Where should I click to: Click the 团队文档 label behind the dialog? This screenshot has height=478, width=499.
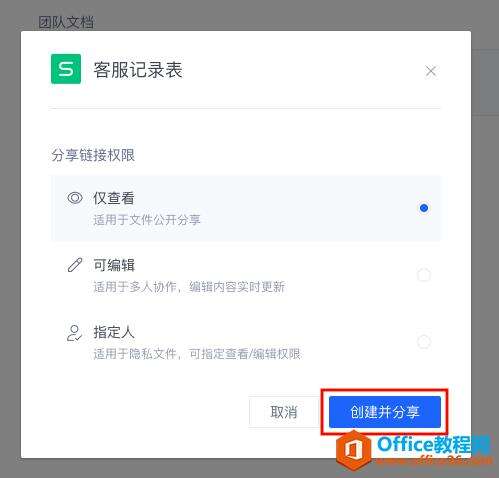point(66,22)
